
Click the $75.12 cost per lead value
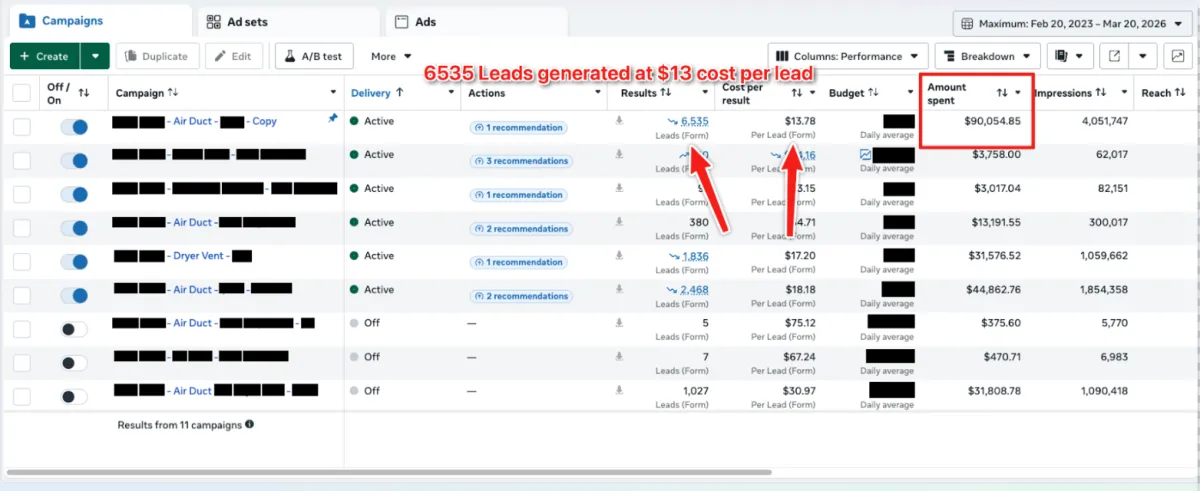click(799, 323)
